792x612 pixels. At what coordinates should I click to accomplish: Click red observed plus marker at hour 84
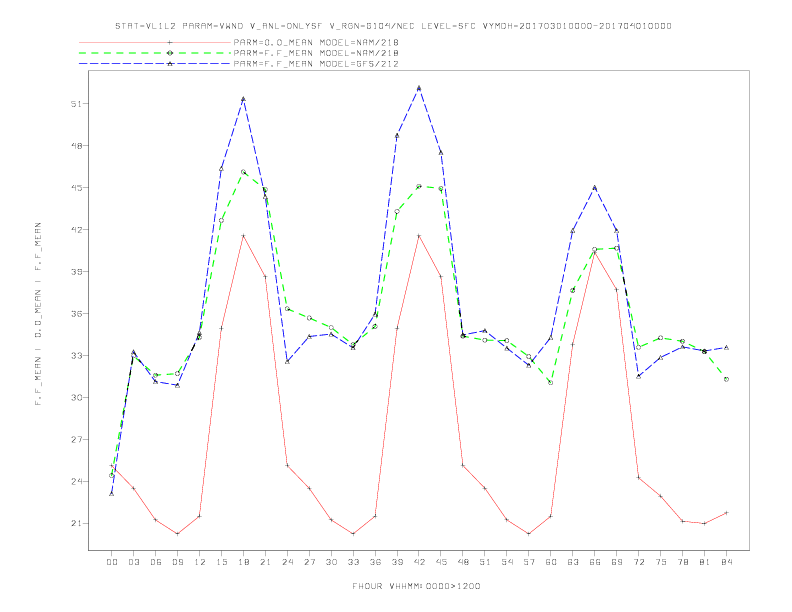click(726, 513)
